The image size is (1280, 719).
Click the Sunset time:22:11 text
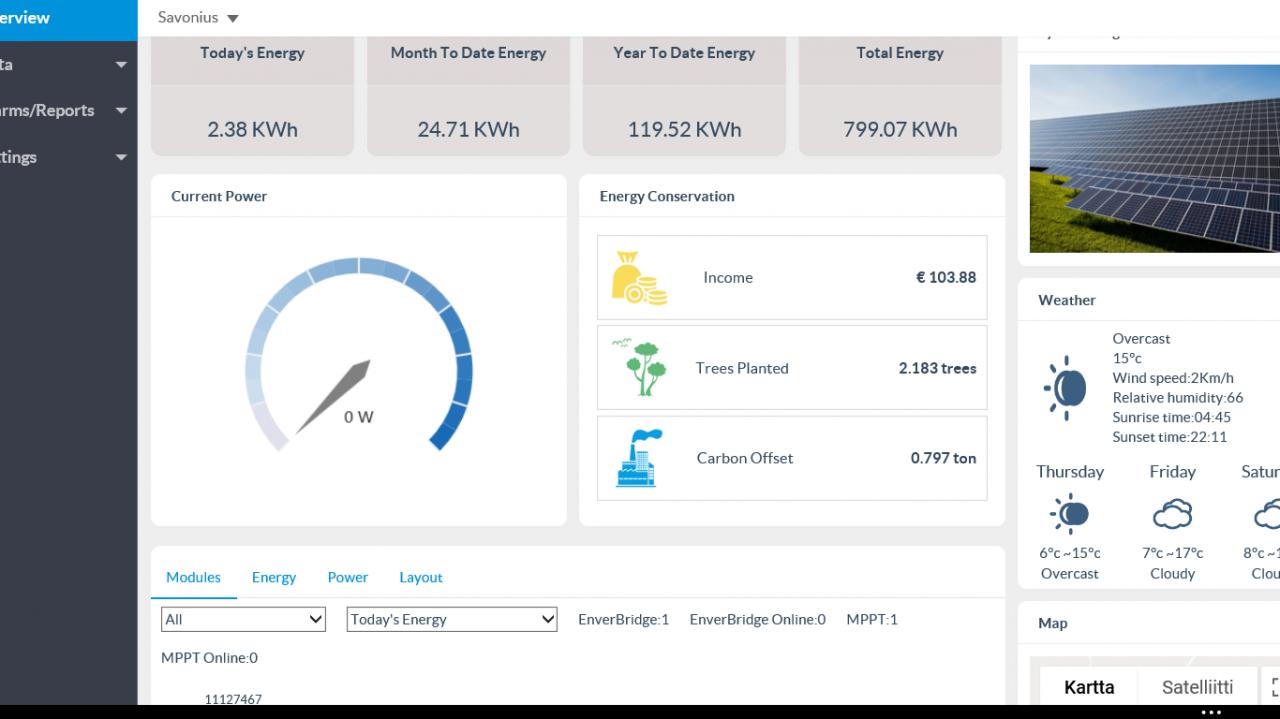point(1169,437)
